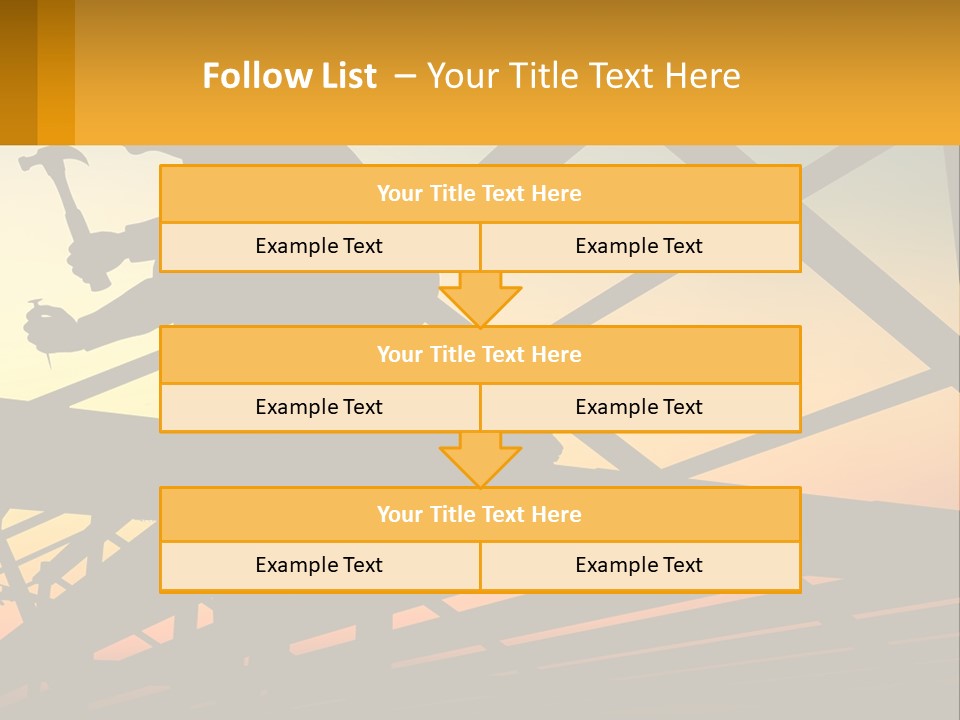Screen dimensions: 960x720
Task: Select right 'Example Text' cell in first block
Action: (640, 247)
